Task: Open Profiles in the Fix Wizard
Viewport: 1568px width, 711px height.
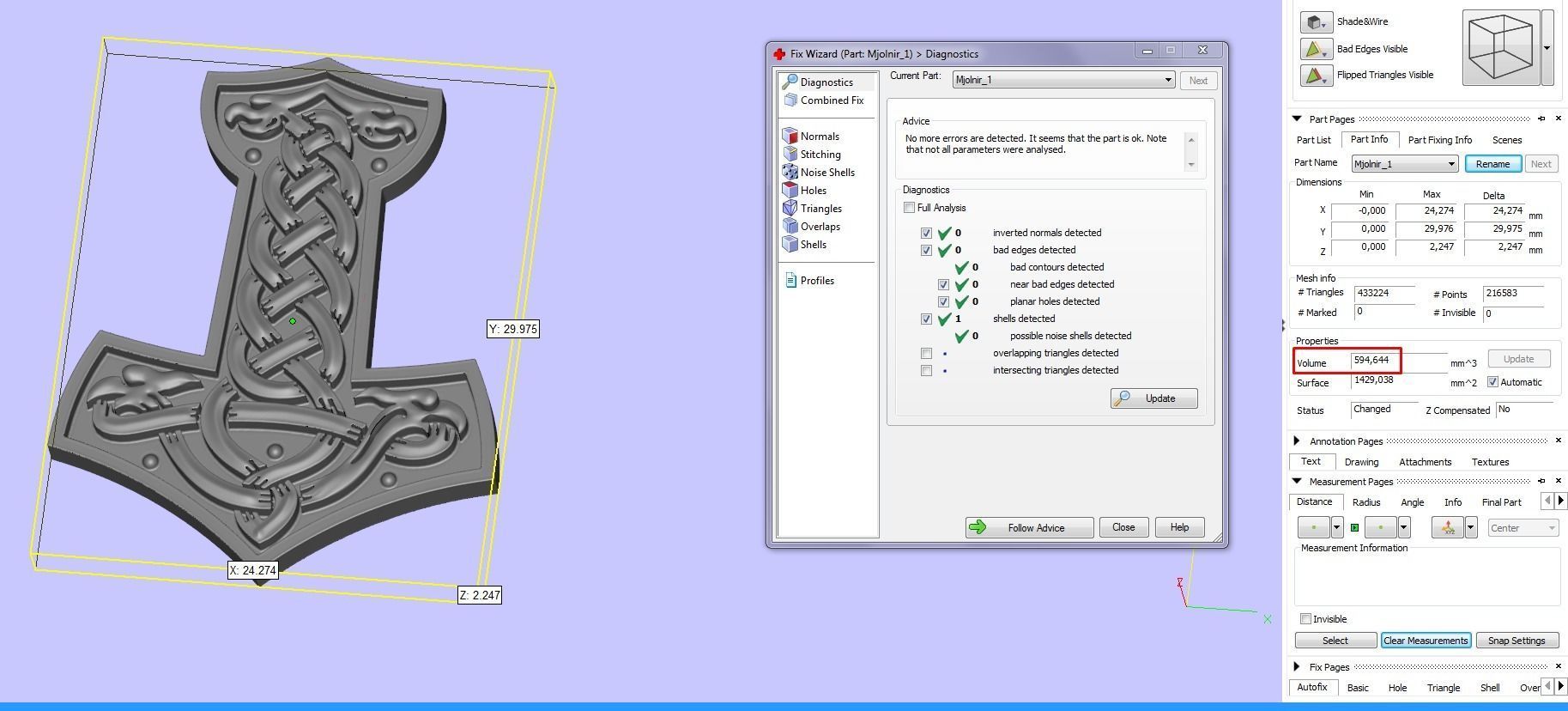Action: (809, 281)
